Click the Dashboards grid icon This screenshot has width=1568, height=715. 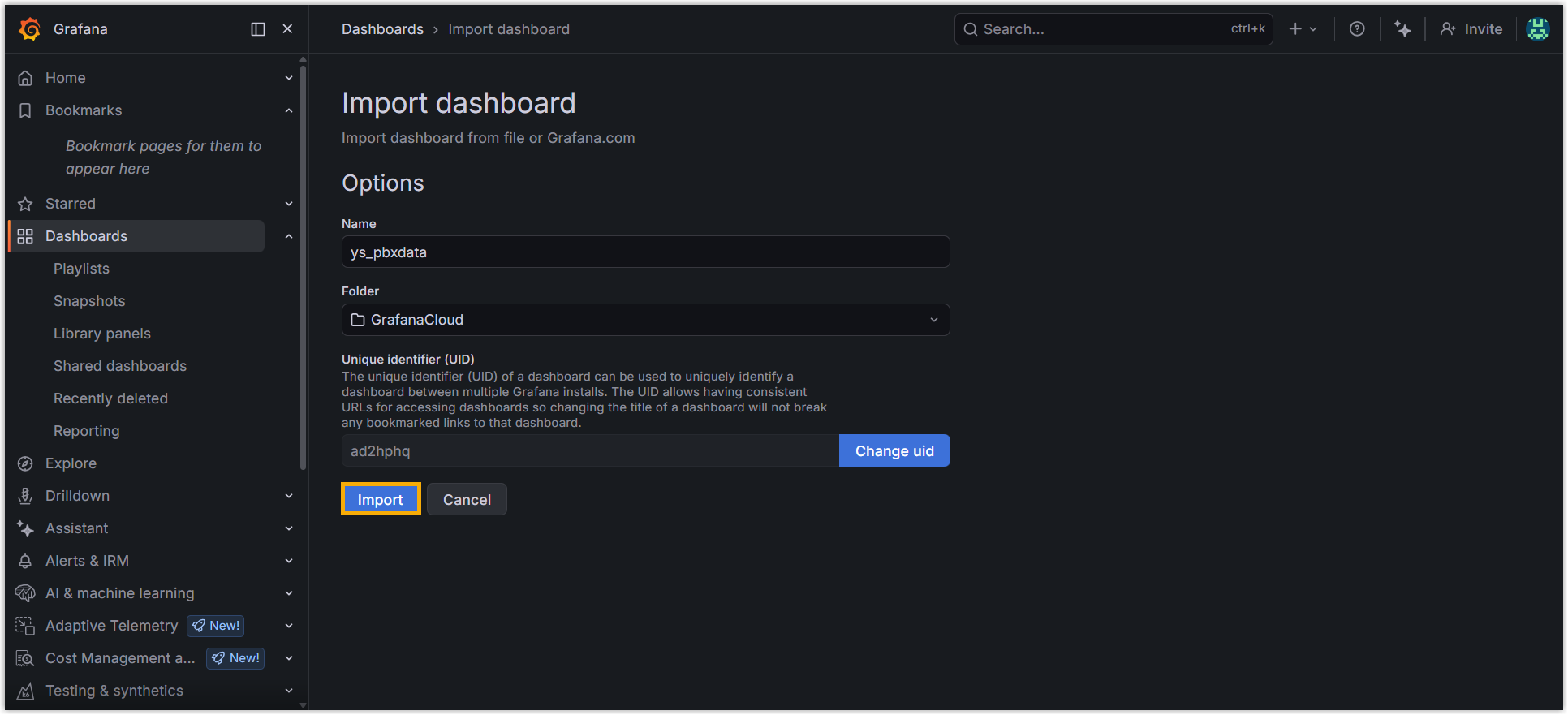[25, 236]
